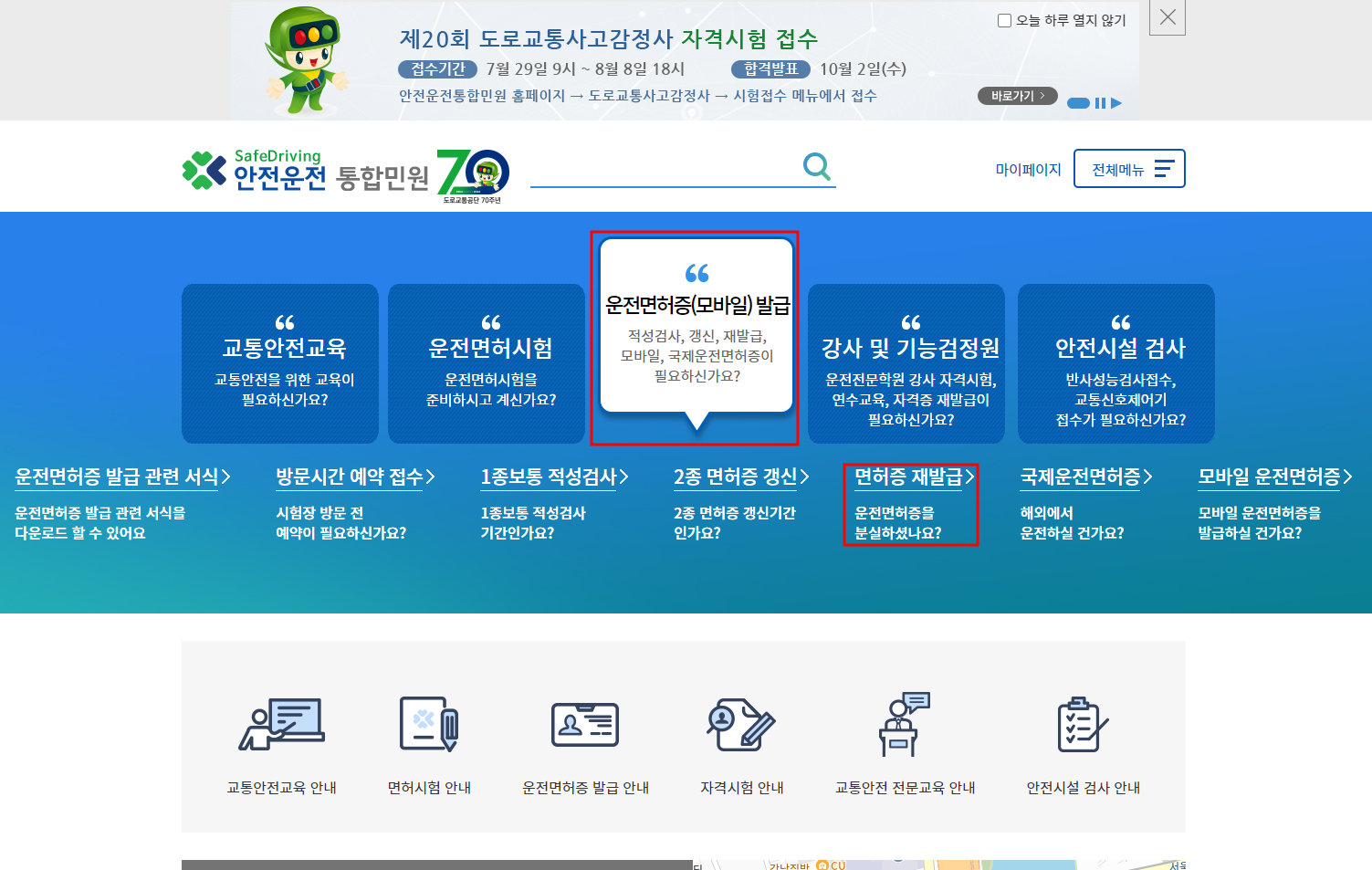Click the carousel dot indicator
This screenshot has height=870, width=1372.
coord(1077,103)
